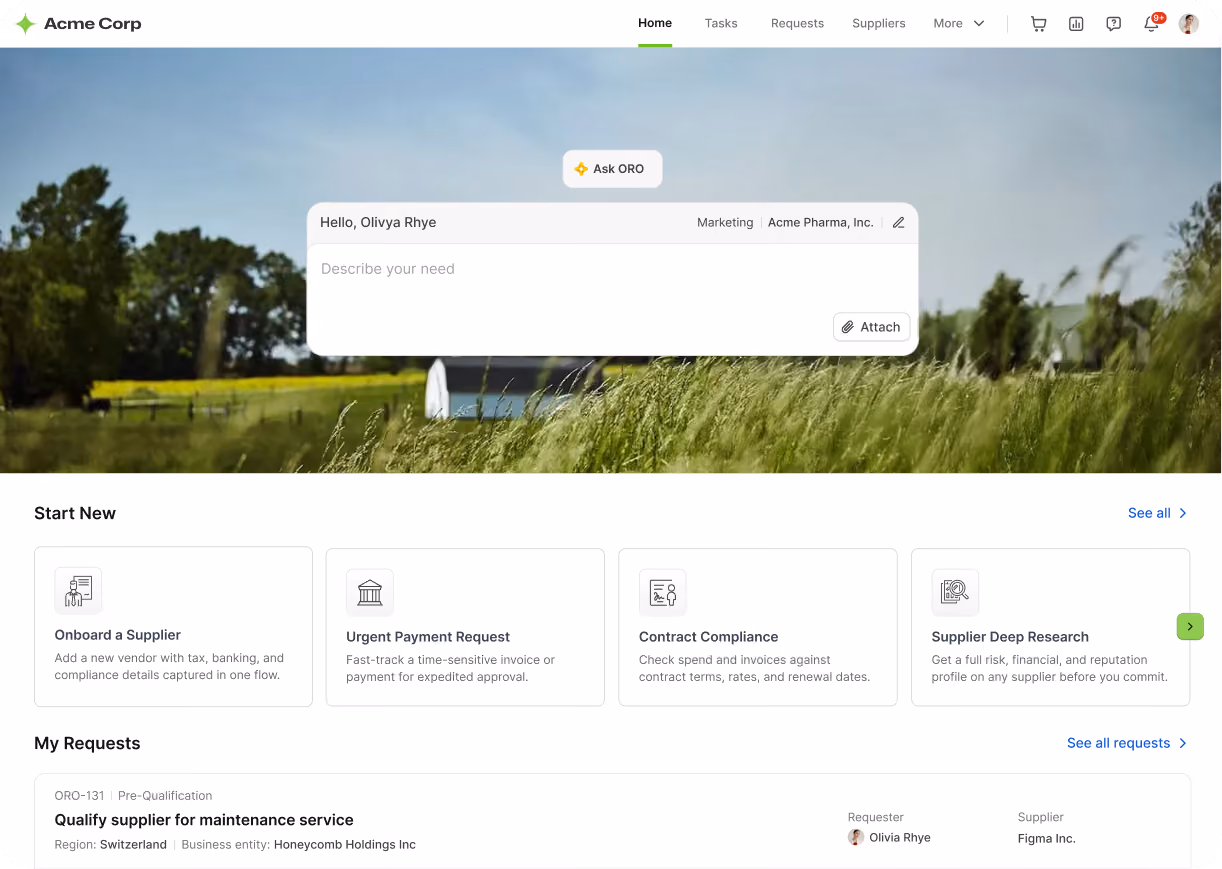
Task: Open the Contract Compliance card title
Action: (709, 637)
